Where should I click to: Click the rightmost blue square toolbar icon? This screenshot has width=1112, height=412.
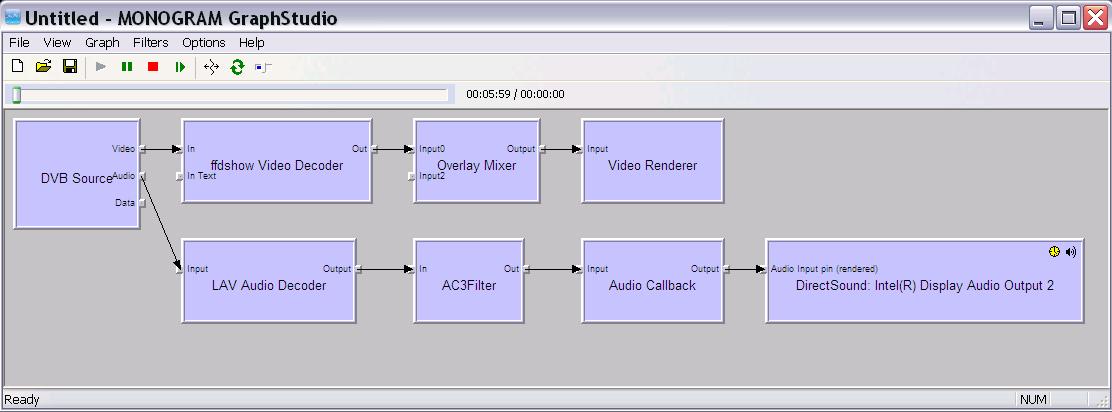tap(263, 67)
